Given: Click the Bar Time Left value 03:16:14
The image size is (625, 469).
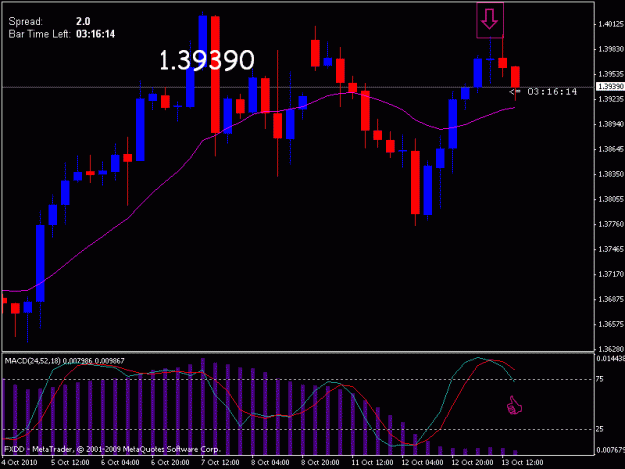Looking at the screenshot, I should (x=95, y=34).
